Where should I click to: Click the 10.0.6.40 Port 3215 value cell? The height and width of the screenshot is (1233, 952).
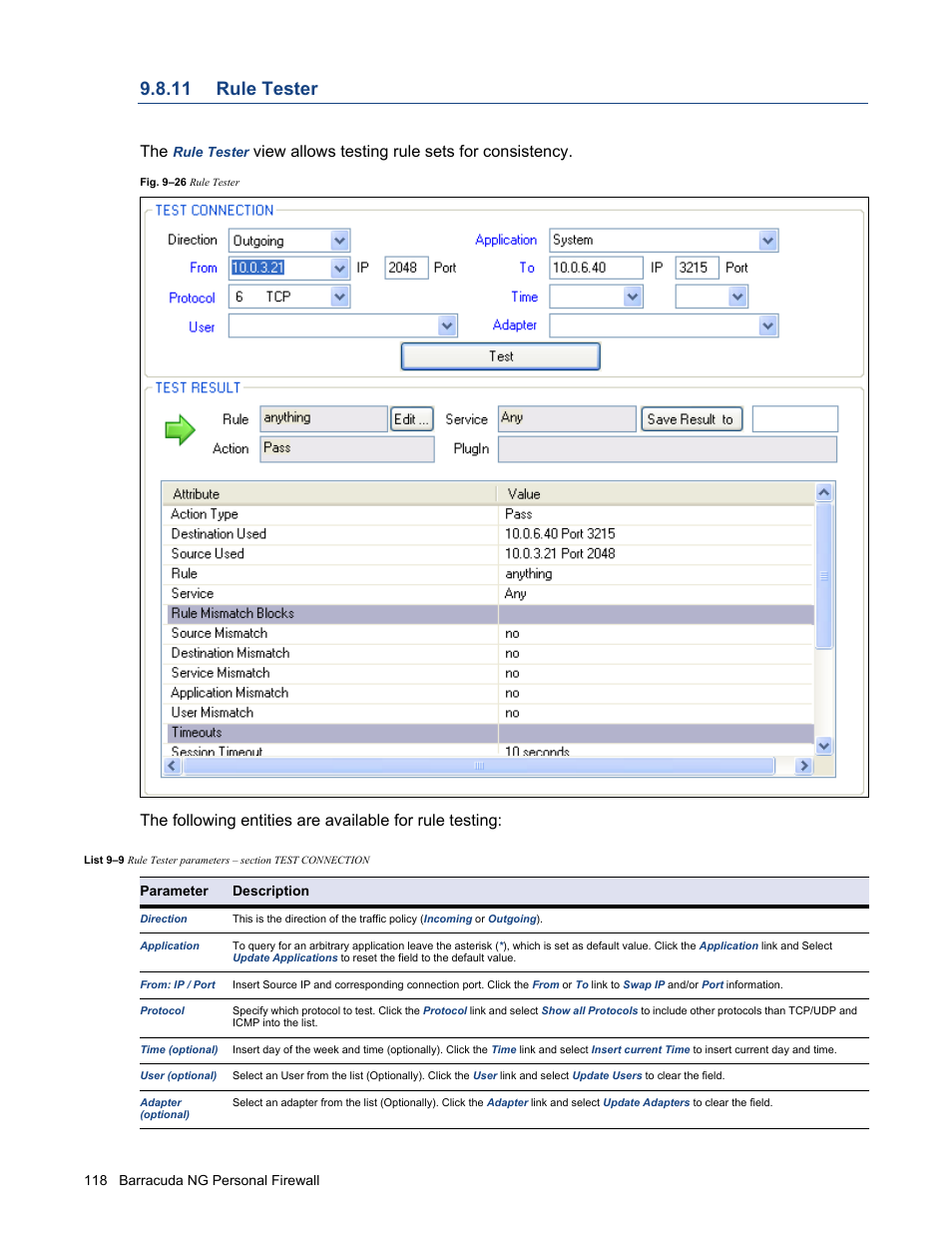(655, 534)
